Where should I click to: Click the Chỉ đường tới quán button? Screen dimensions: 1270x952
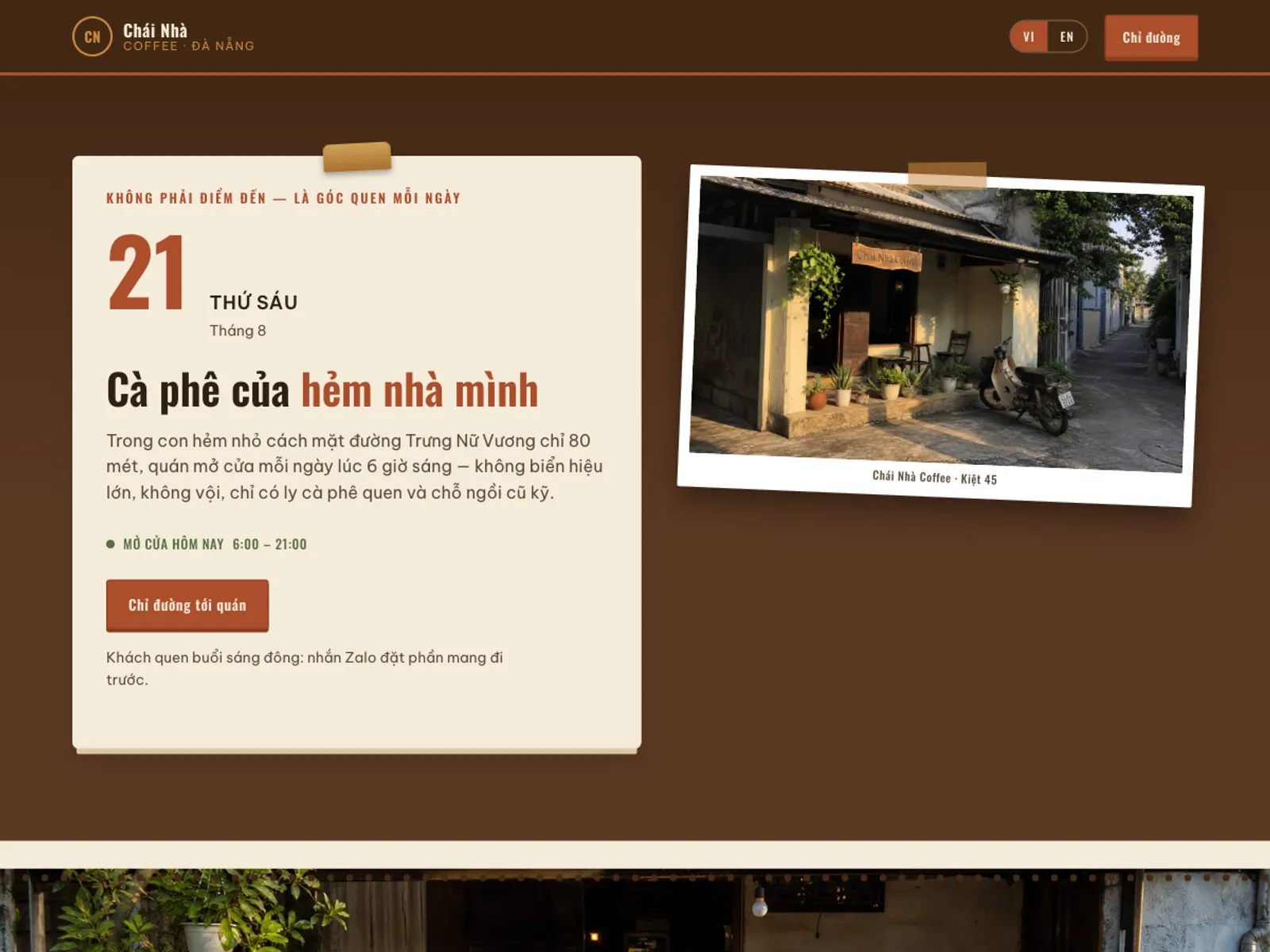(x=187, y=605)
